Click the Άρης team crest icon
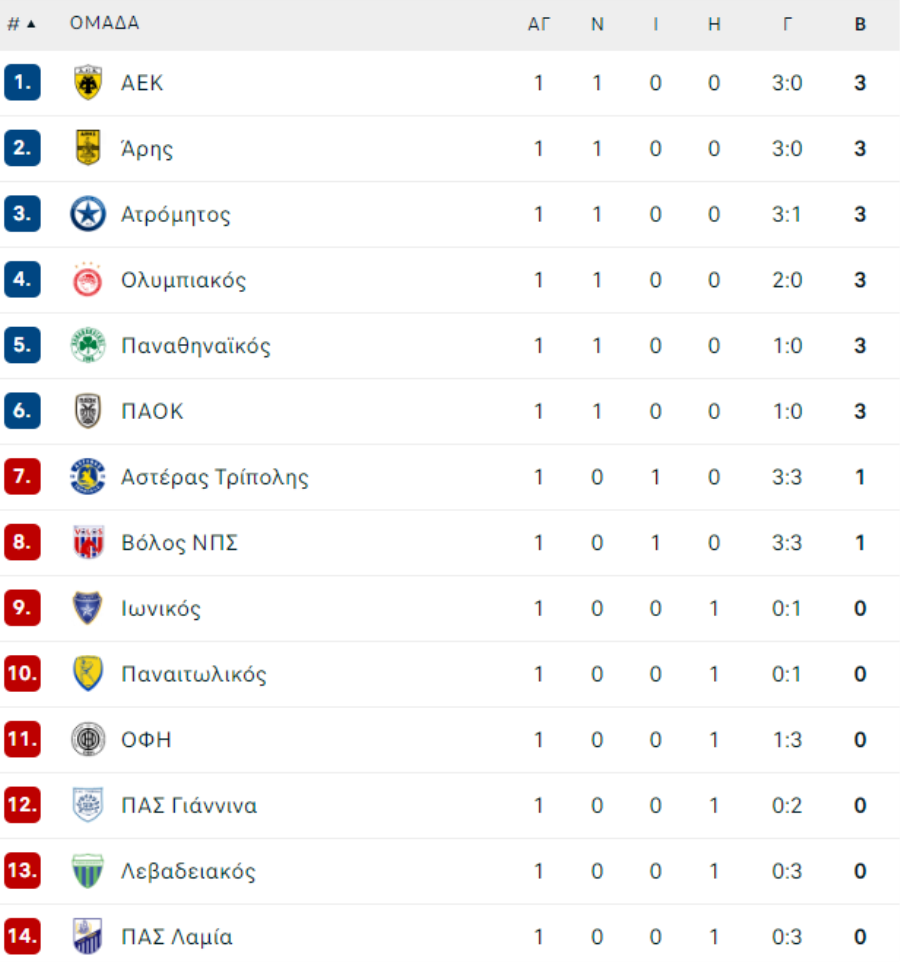Viewport: 900px width, 962px height. (x=88, y=148)
